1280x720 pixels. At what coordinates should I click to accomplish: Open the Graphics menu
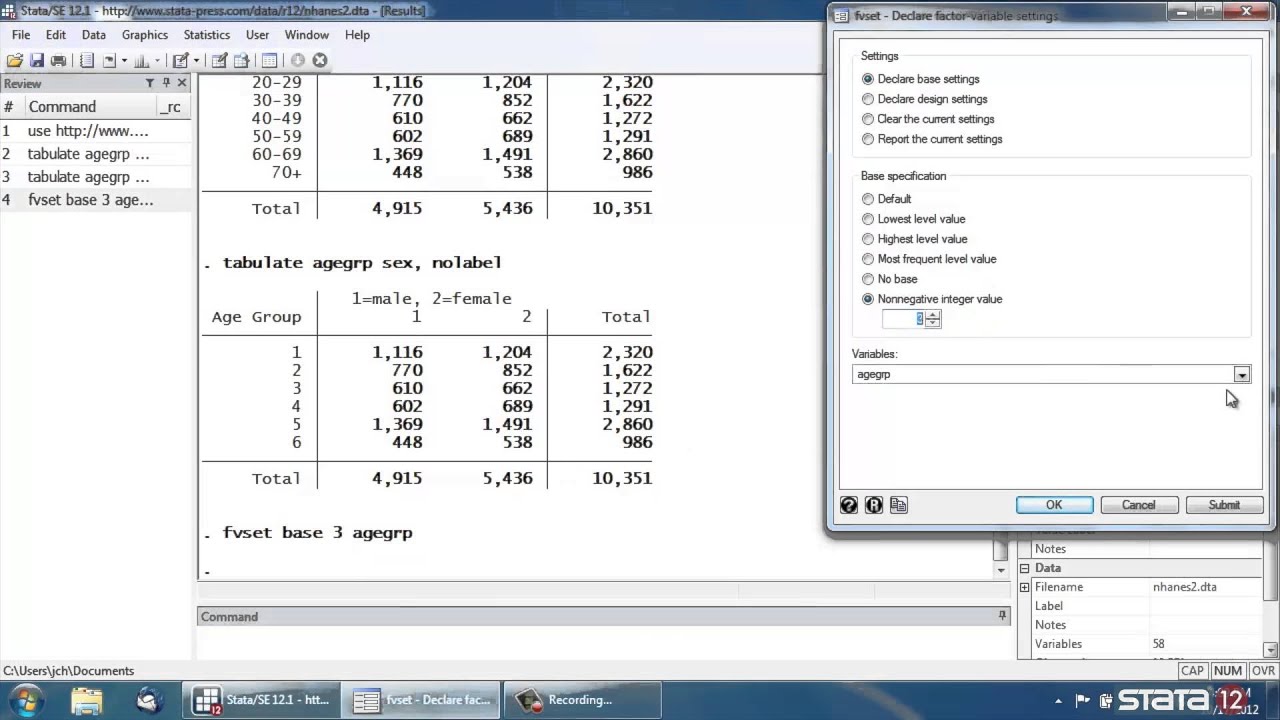pos(145,35)
